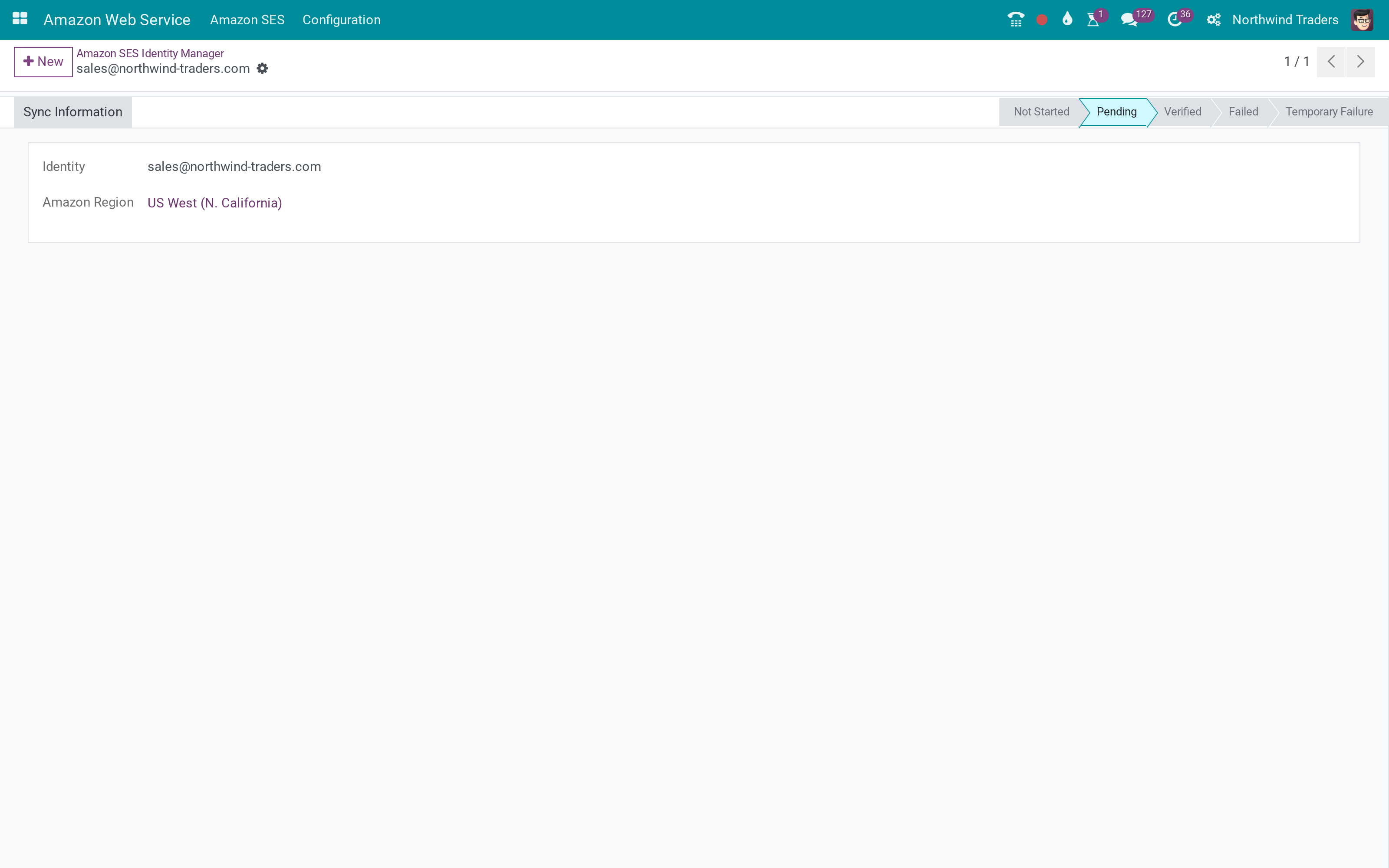The height and width of the screenshot is (868, 1389).
Task: Set status to Temporary Failure
Action: click(x=1329, y=112)
